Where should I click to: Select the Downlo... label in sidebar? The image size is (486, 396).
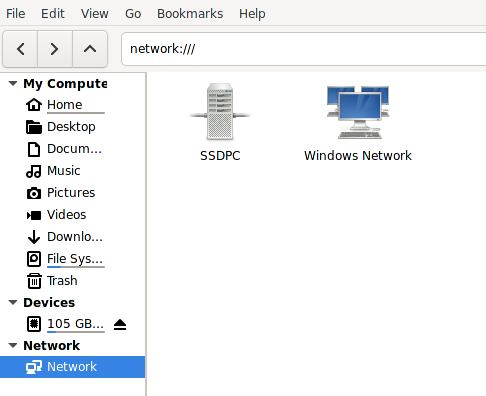(x=75, y=237)
